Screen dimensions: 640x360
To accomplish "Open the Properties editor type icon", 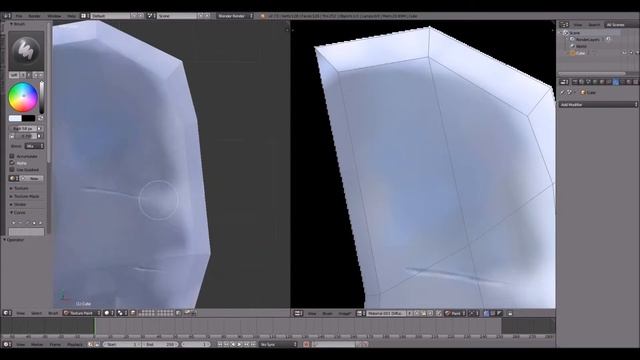I will [564, 82].
